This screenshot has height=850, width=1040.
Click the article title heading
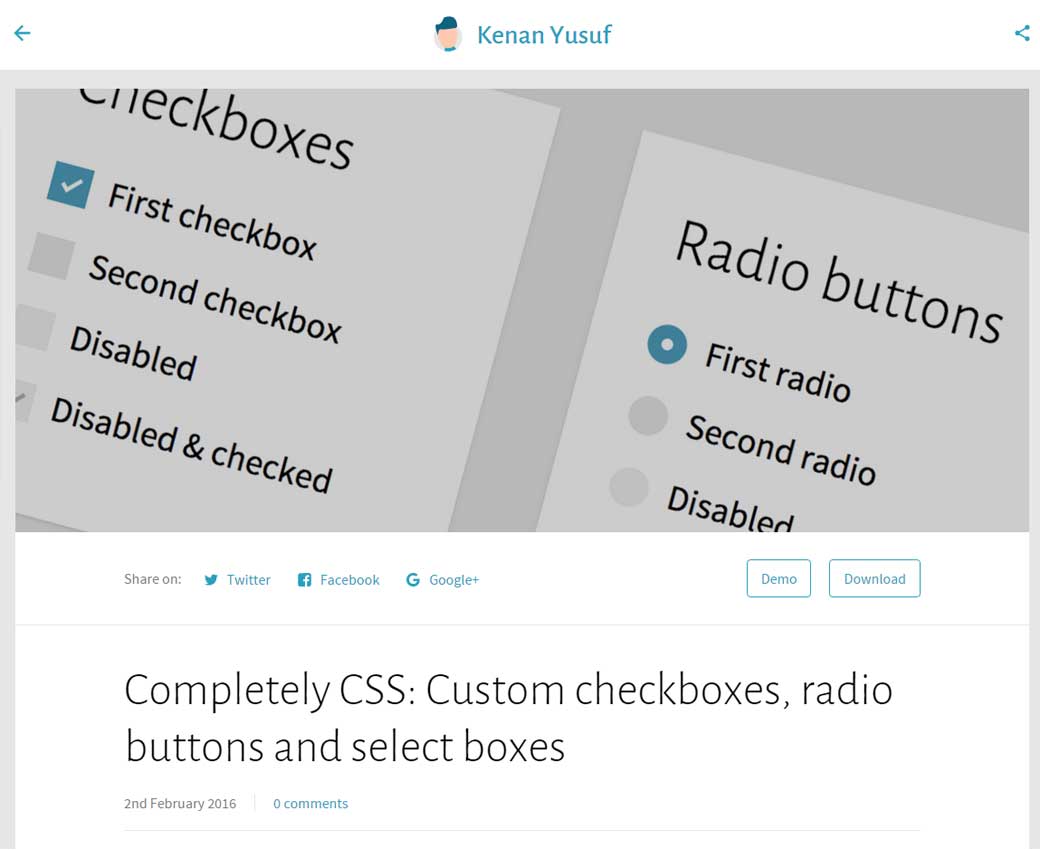click(508, 718)
